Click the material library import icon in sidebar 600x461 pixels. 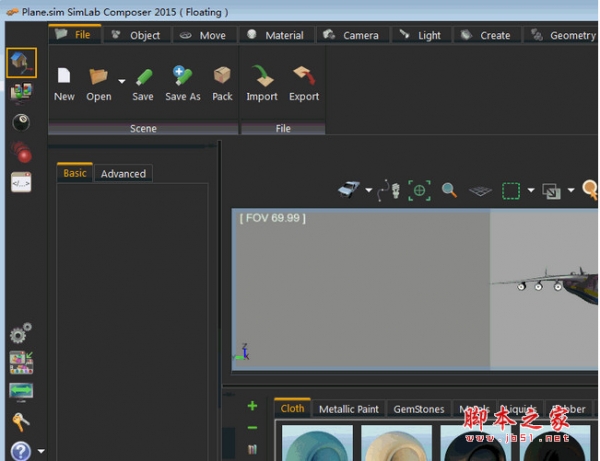[x=21, y=362]
